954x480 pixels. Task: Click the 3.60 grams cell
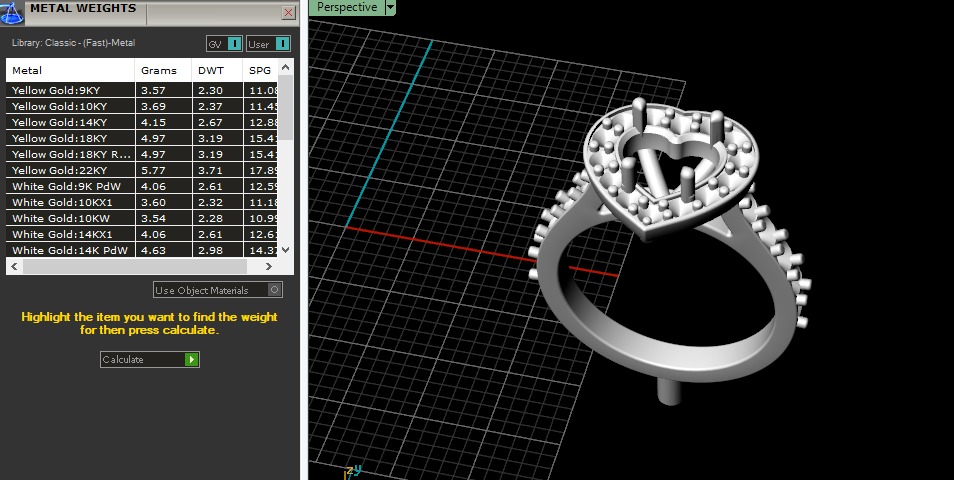[x=163, y=202]
